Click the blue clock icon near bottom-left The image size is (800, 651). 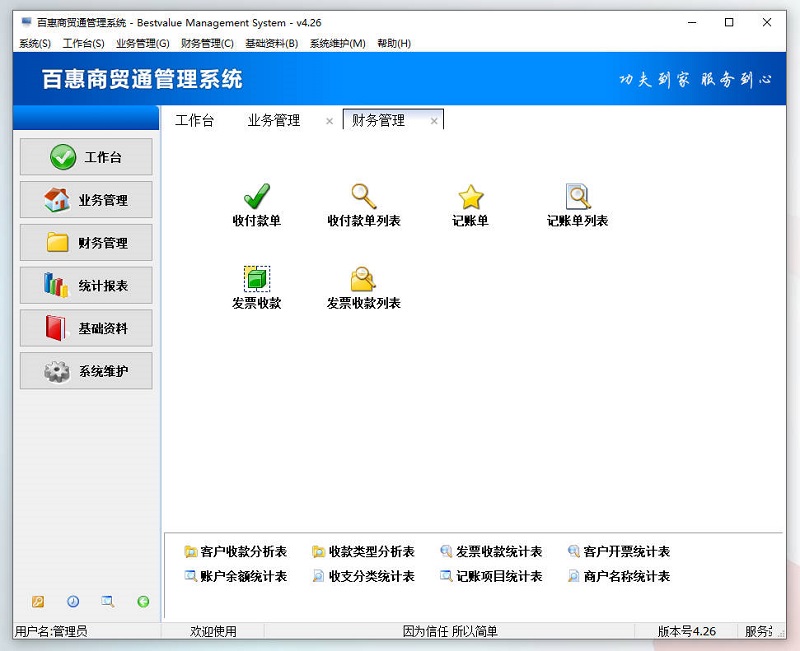pos(73,602)
